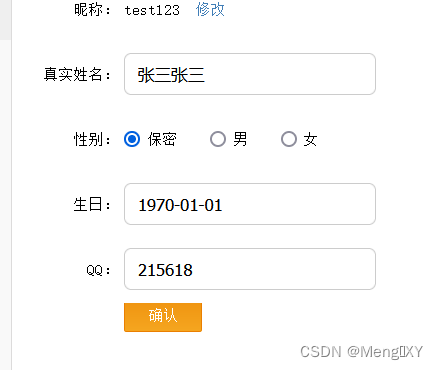Select the 男 radio button
Image resolution: width=438 pixels, height=370 pixels.
[218, 139]
